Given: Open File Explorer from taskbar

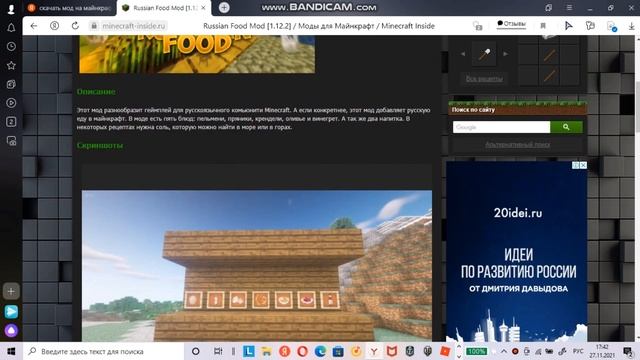Looking at the screenshot, I should 266,351.
